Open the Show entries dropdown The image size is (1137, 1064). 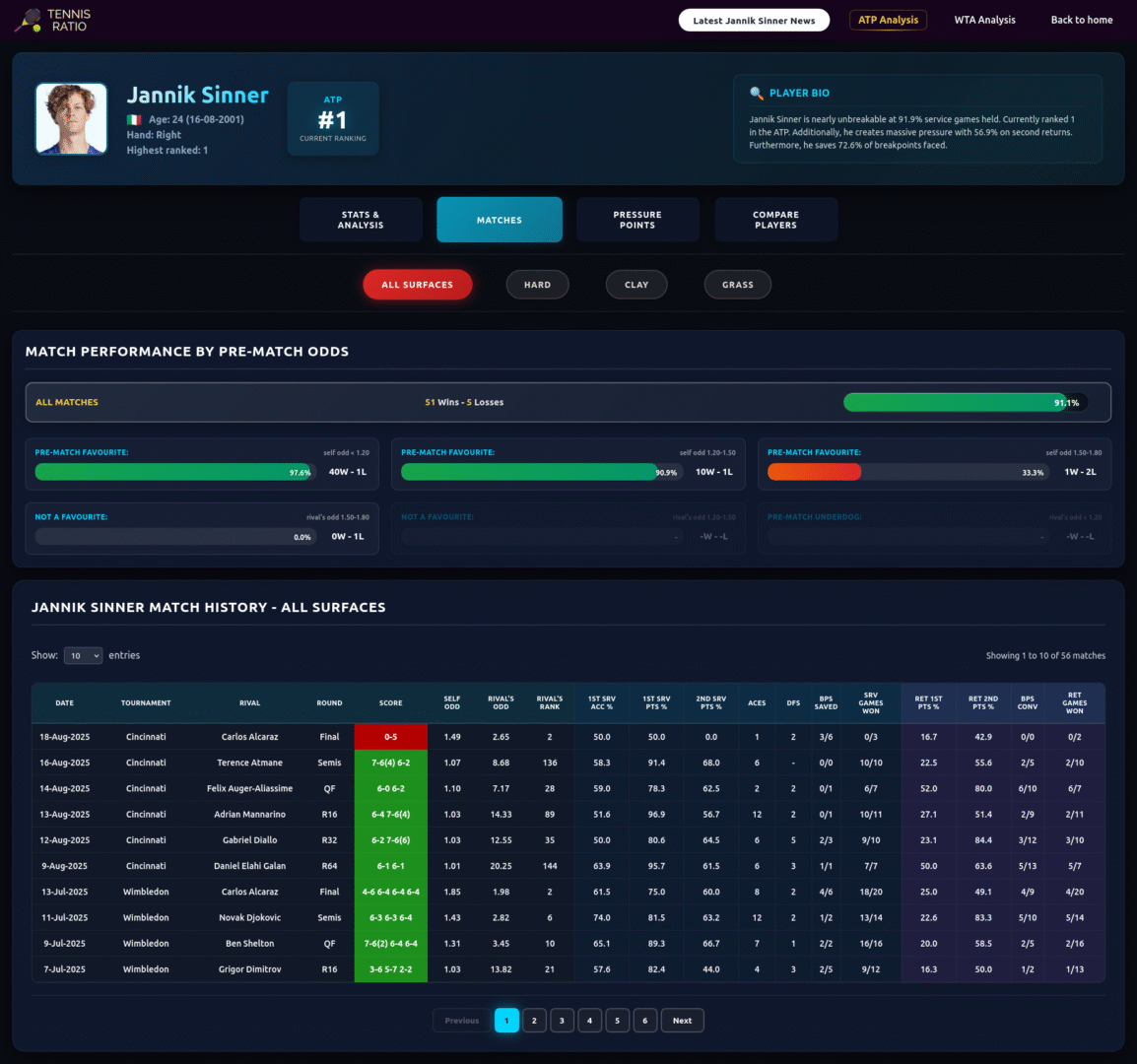pos(83,656)
